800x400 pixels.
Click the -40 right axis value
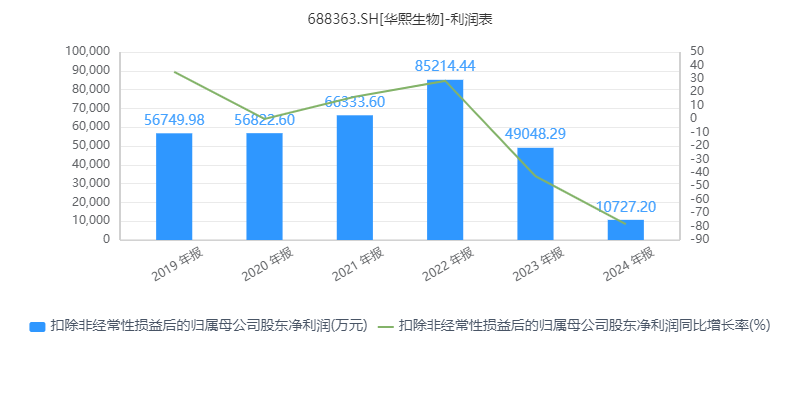[x=697, y=172]
